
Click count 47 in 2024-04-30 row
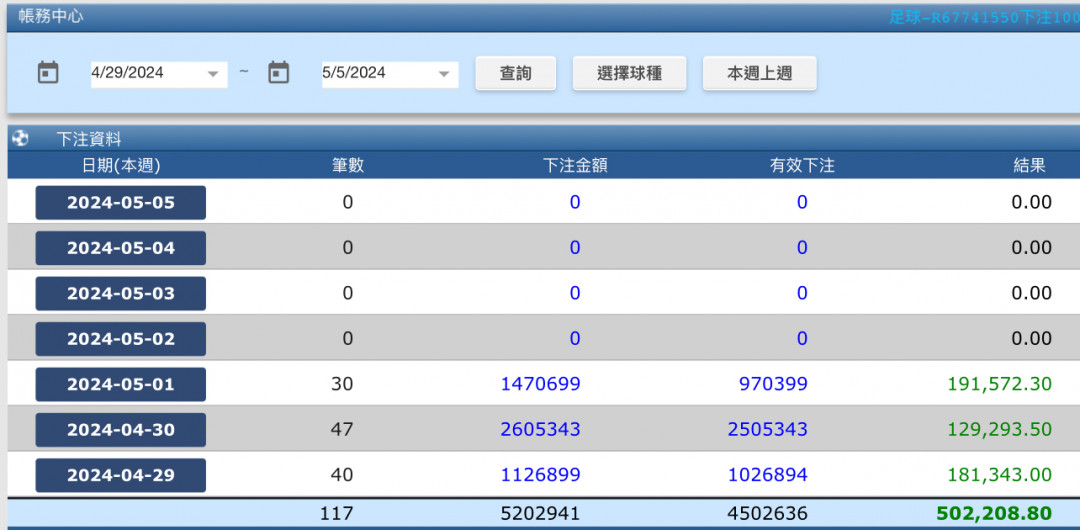[342, 429]
